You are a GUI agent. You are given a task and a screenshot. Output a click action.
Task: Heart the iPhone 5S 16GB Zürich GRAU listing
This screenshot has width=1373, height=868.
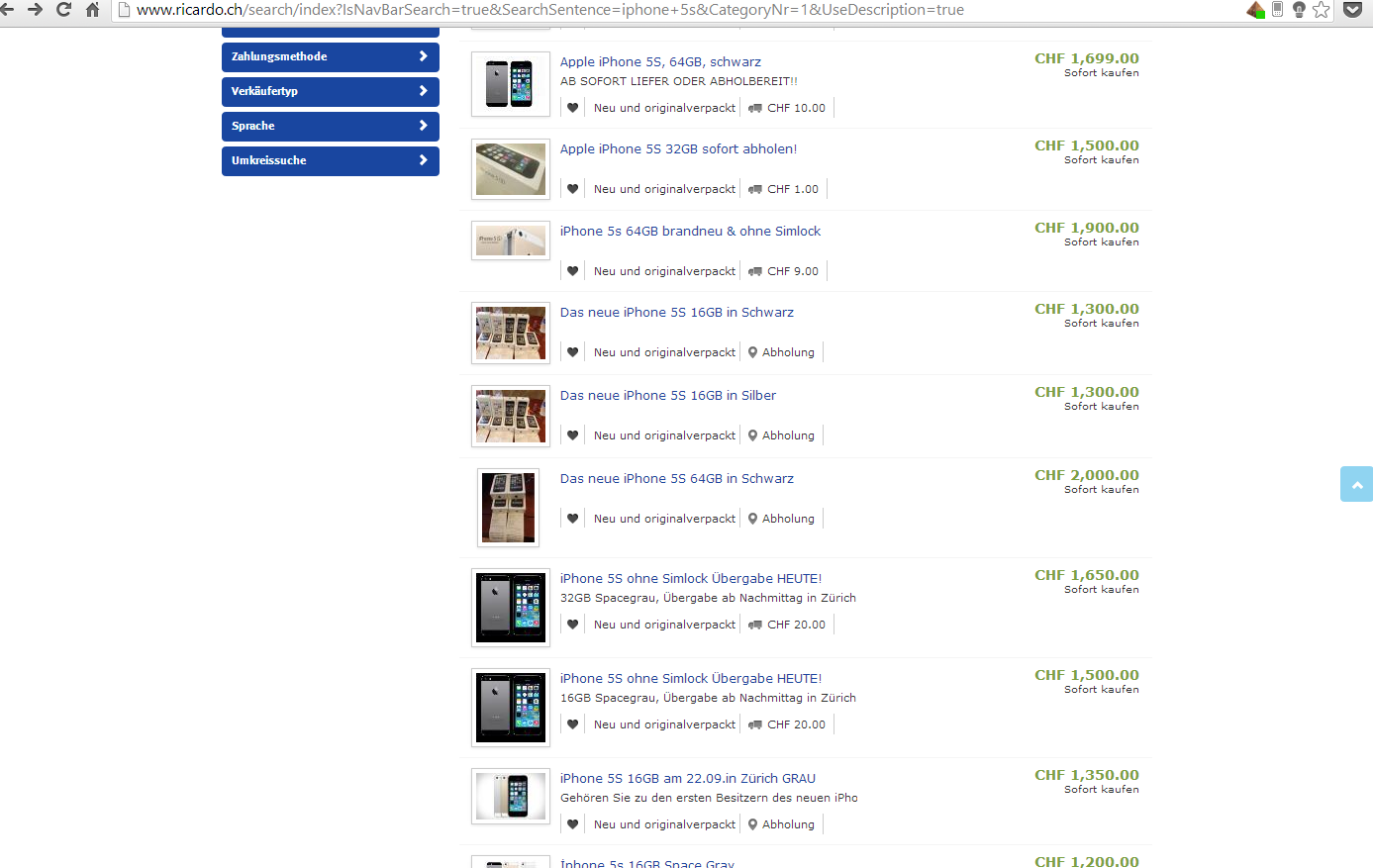tap(572, 824)
